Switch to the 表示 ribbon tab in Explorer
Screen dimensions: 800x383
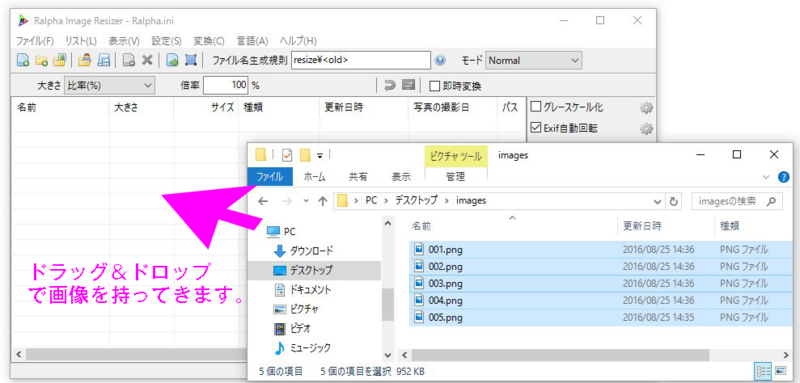(401, 177)
